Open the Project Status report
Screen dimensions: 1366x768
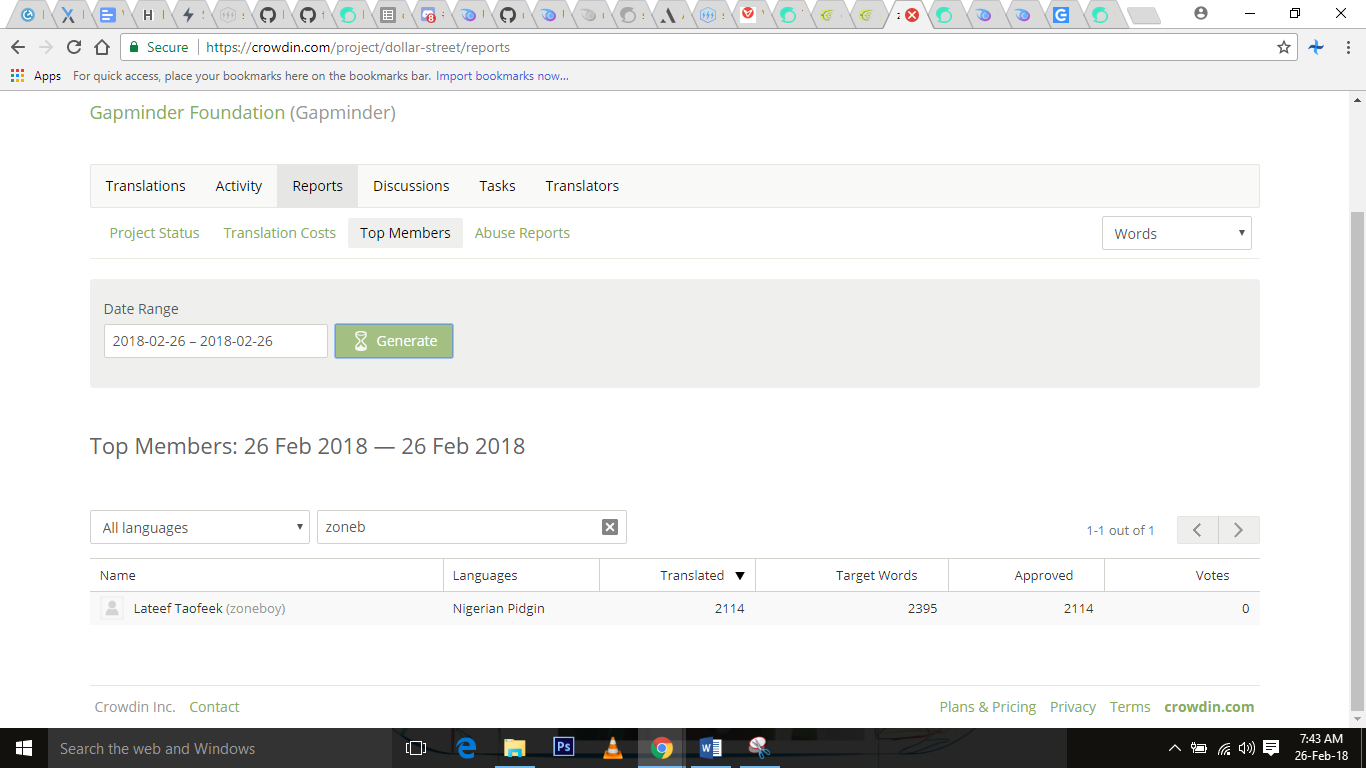(155, 233)
